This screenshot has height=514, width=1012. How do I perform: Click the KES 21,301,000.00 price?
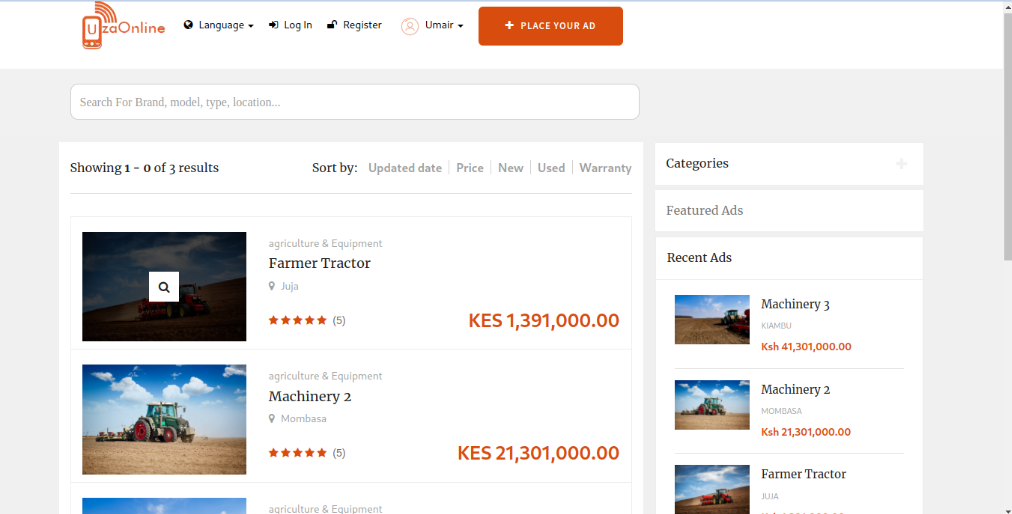538,453
